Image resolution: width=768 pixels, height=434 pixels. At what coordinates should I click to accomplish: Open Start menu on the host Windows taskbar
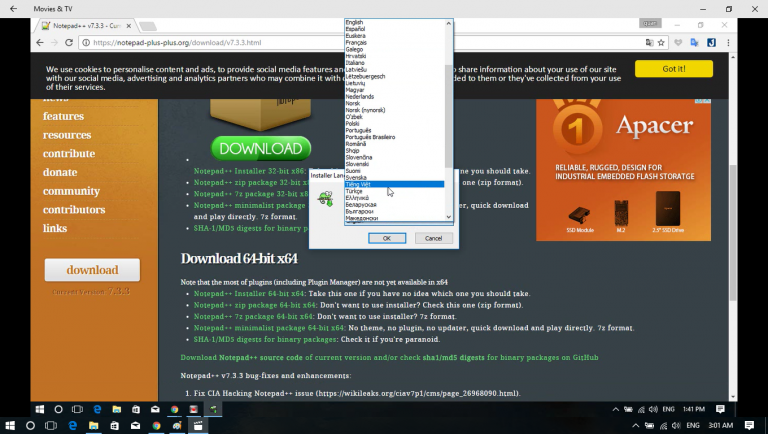point(9,426)
